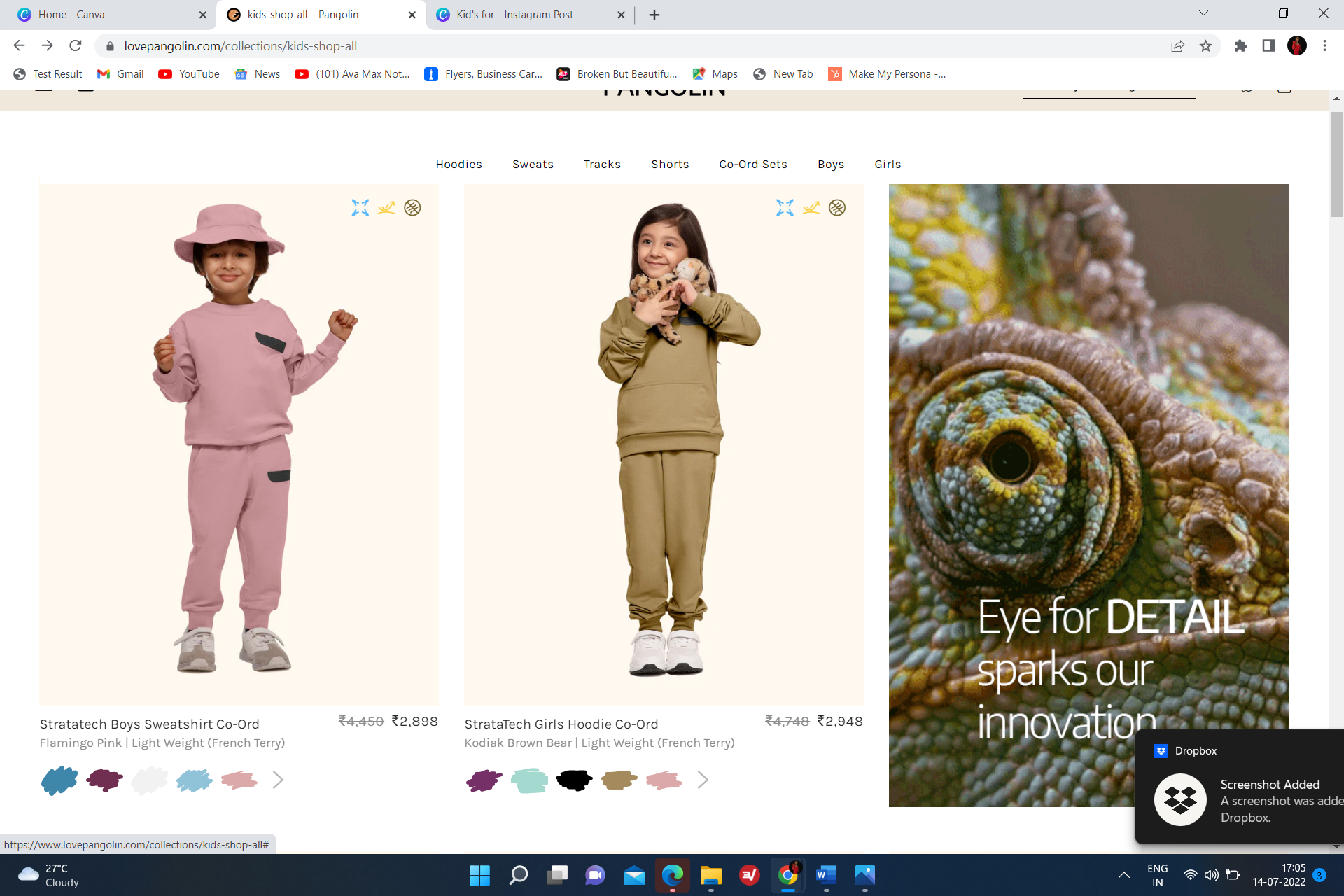The height and width of the screenshot is (896, 1344).
Task: Open the Gmail bookmark
Action: coord(121,74)
